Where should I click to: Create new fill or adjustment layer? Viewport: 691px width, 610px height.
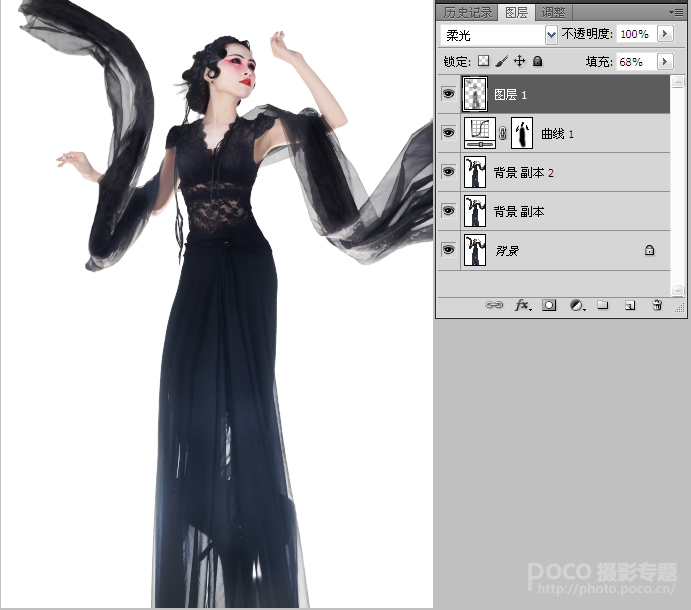577,305
